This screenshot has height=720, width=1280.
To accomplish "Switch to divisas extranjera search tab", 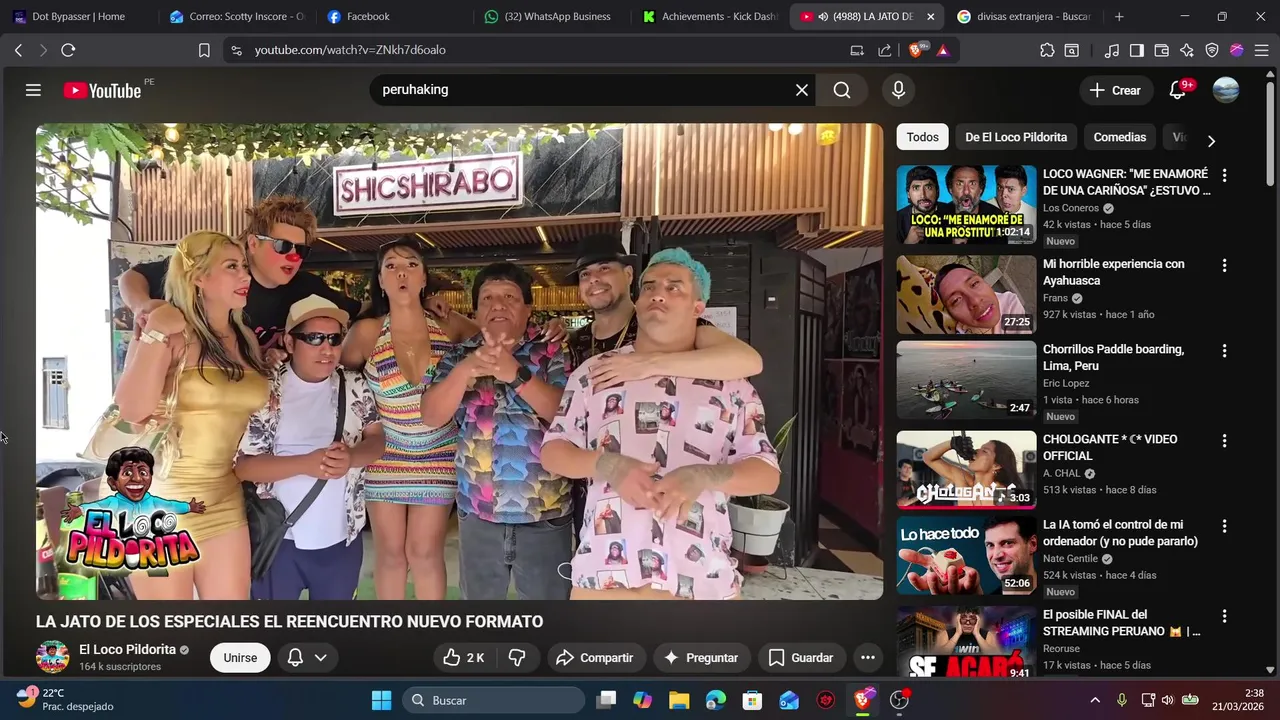I will pos(1025,17).
